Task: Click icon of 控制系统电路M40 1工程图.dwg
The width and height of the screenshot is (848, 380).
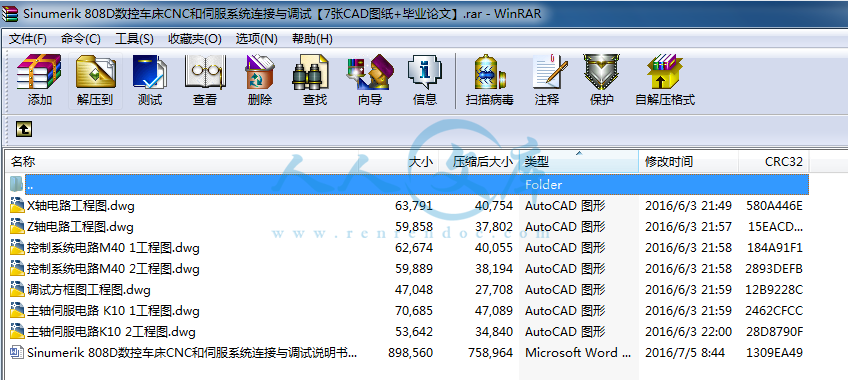Action: tap(17, 248)
